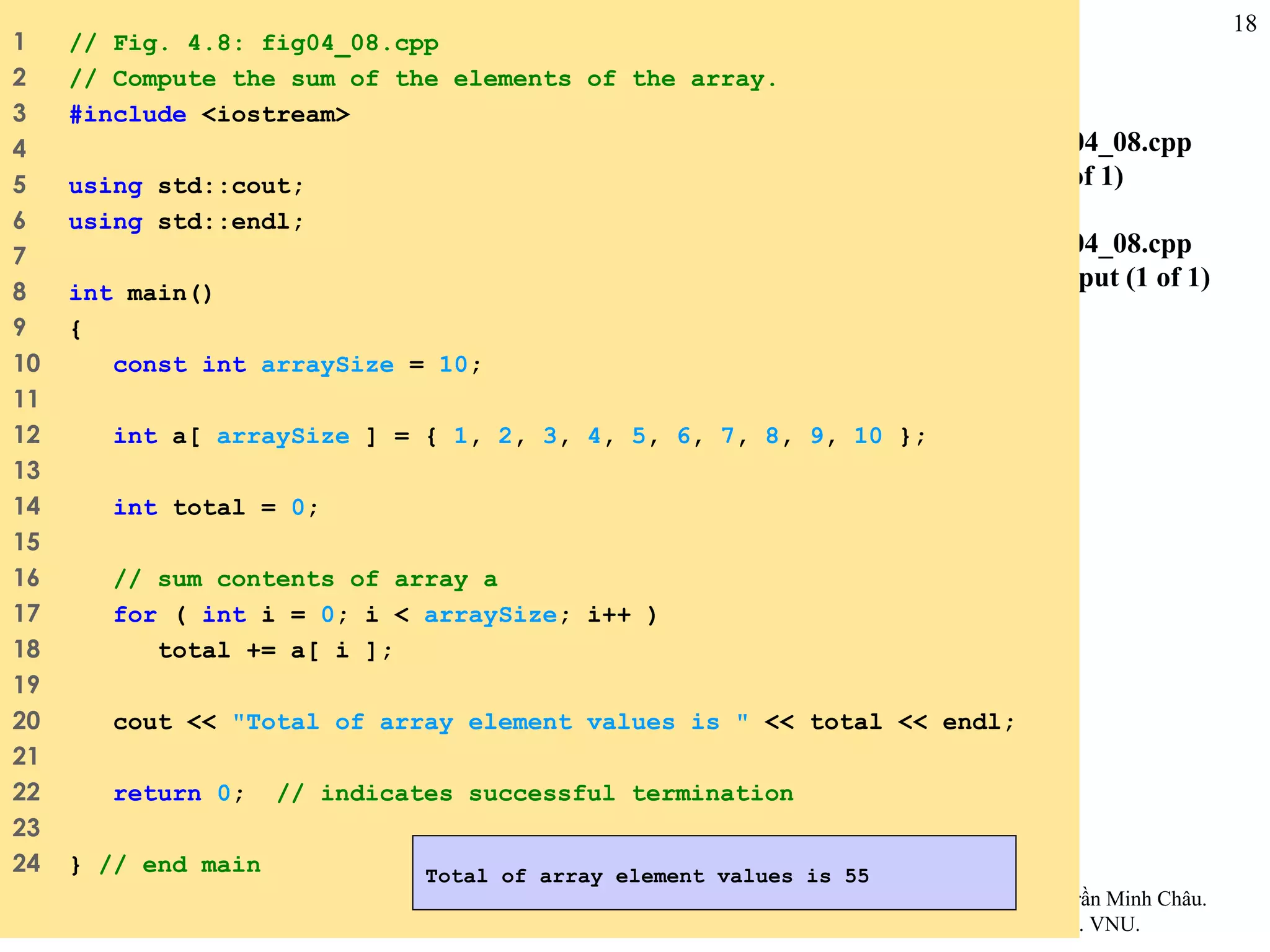Click the string "Total of array element values is "
1270x952 pixels.
point(491,722)
